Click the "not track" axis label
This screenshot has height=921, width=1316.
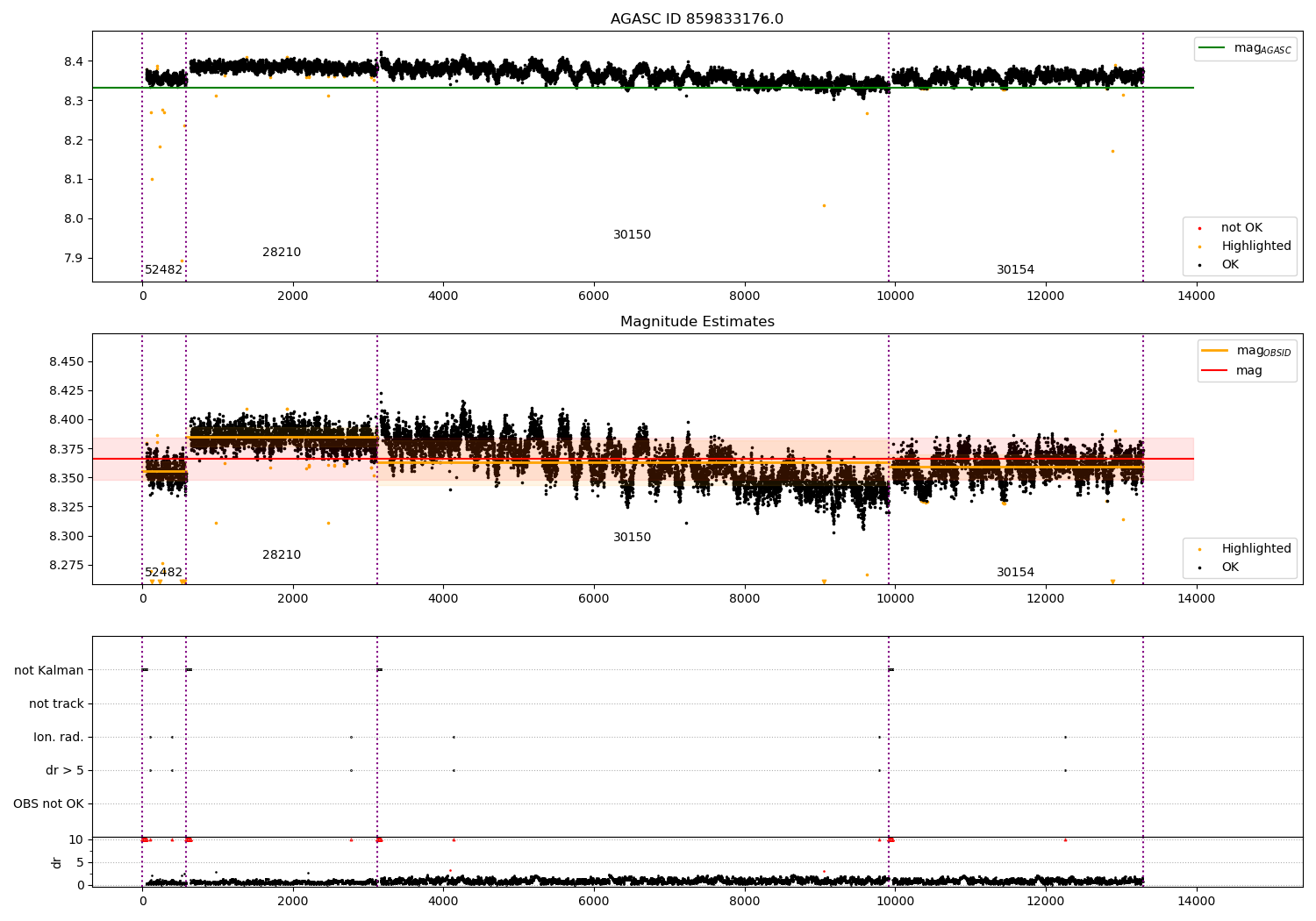[x=56, y=703]
